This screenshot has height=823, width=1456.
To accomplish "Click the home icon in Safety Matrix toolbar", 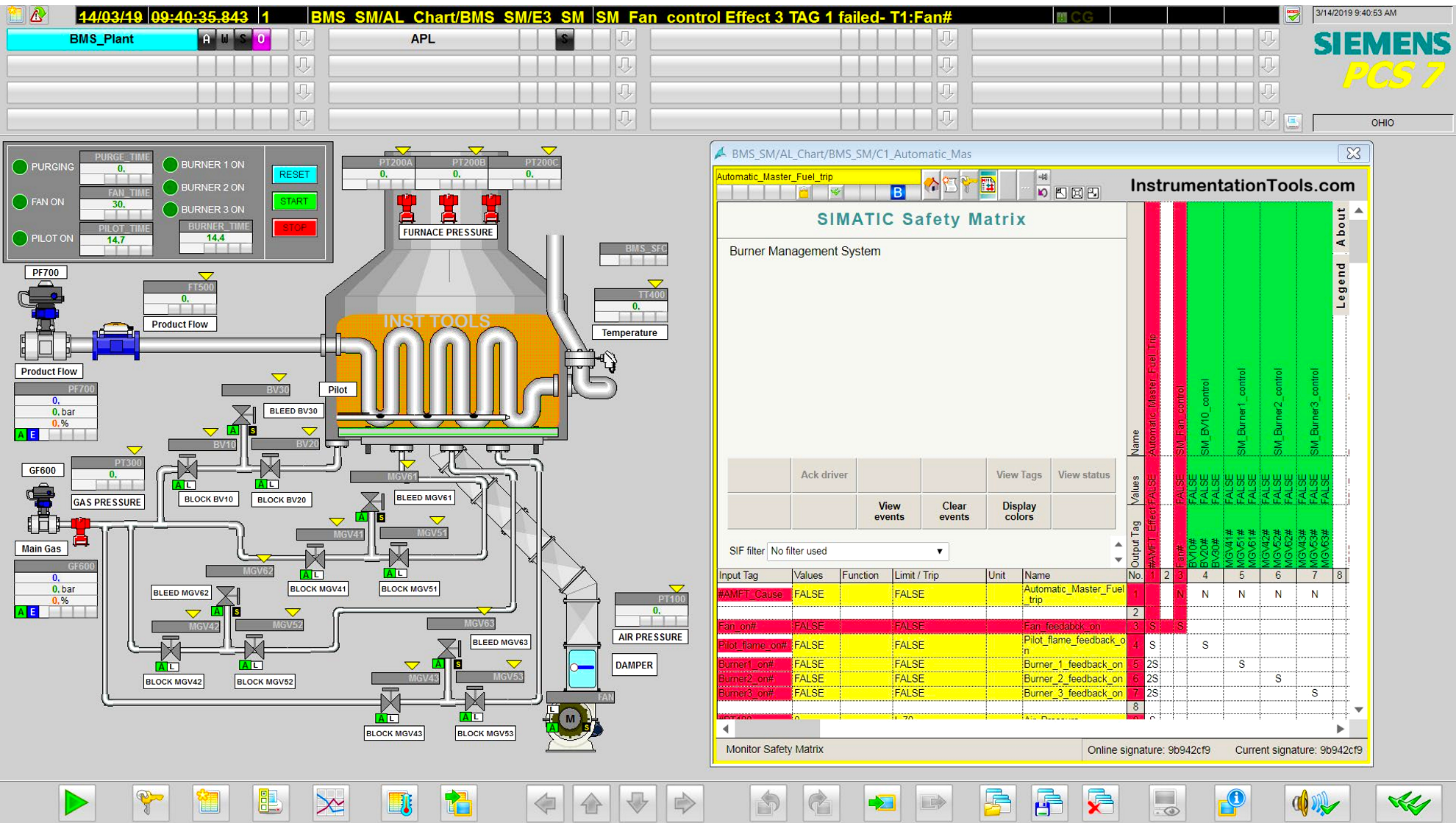I will (931, 185).
